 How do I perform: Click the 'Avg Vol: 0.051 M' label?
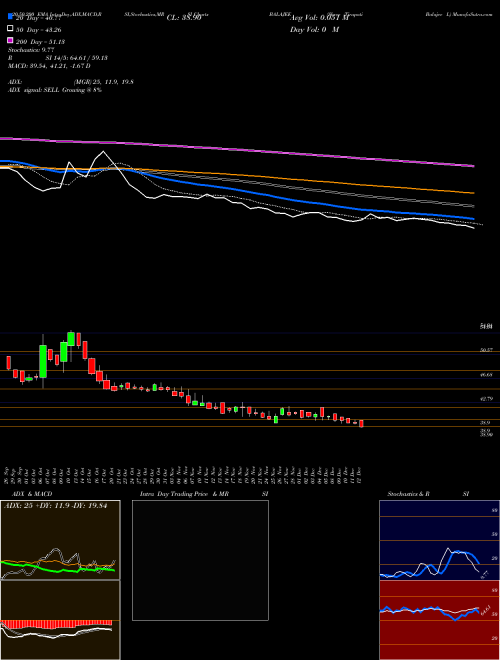point(320,18)
